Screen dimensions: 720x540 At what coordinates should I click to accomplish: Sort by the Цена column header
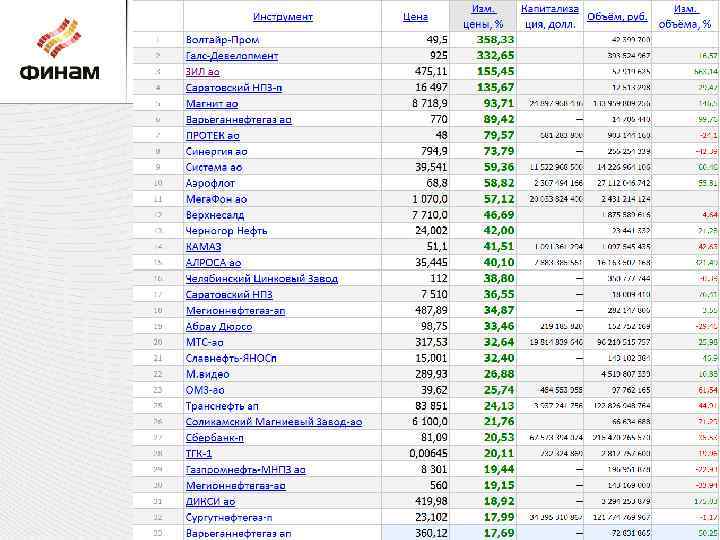tap(416, 17)
